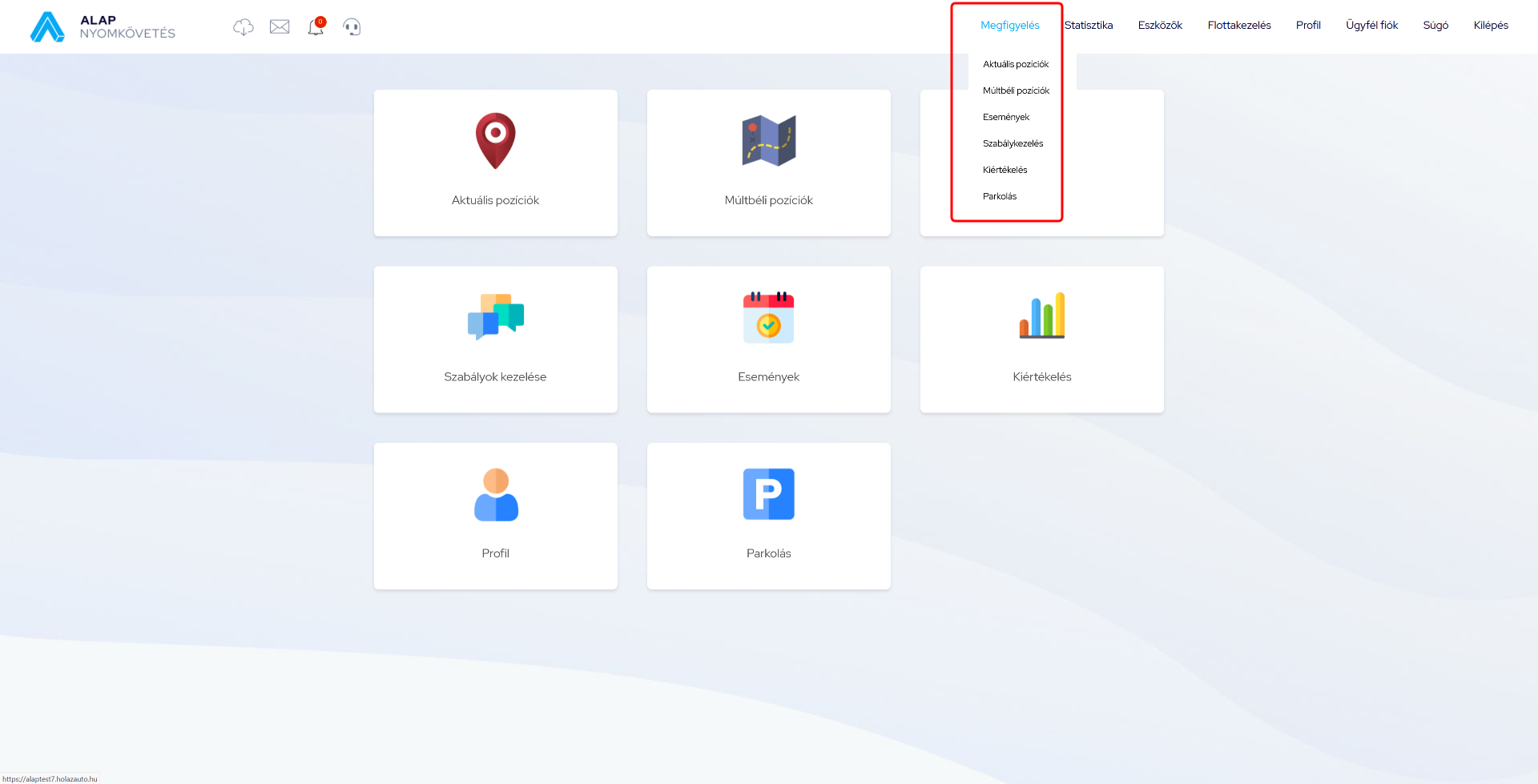The image size is (1538, 784).
Task: Expand the Eszközök menu
Action: coord(1160,26)
